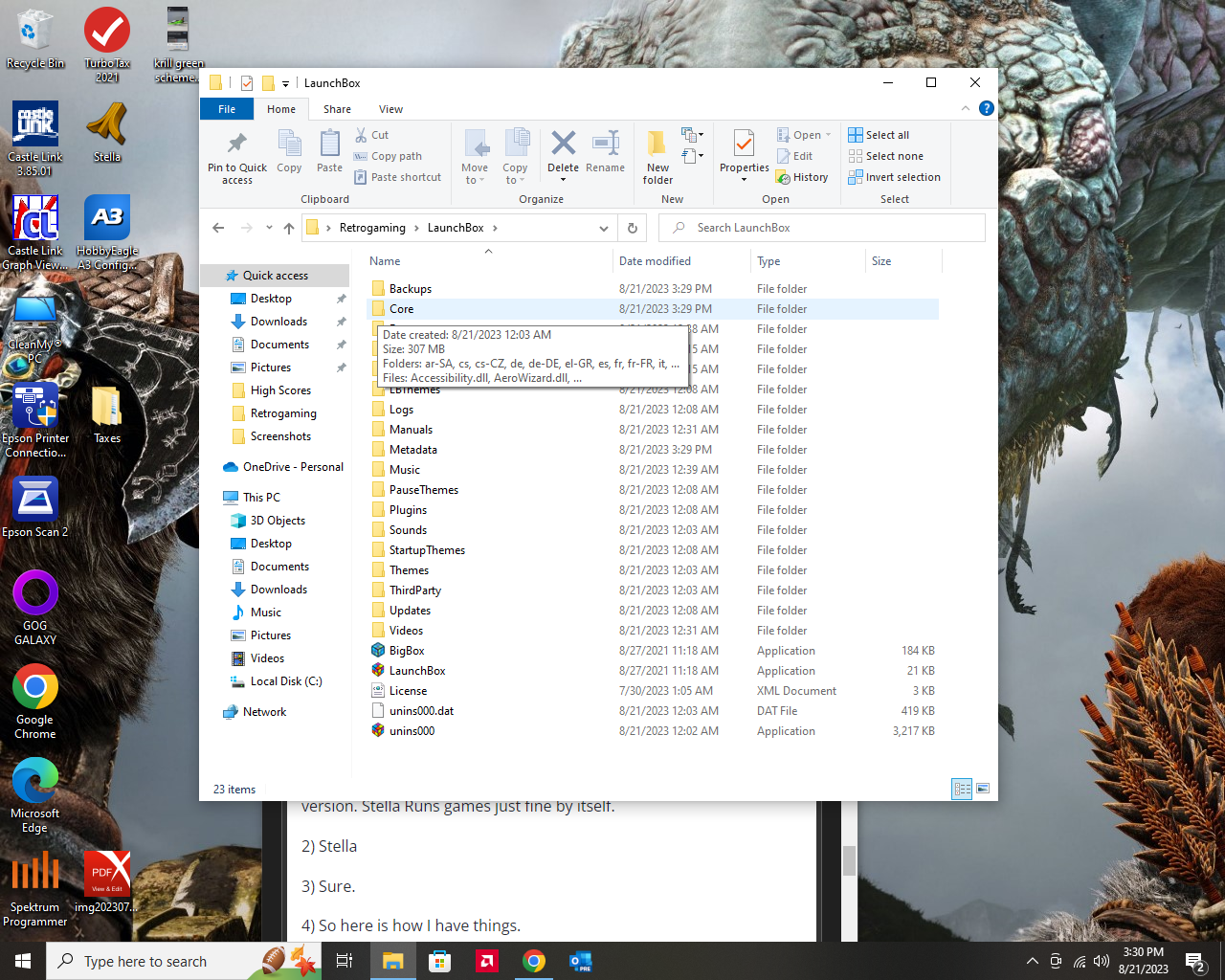1225x980 pixels.
Task: Click Copy path in Clipboard group
Action: [x=388, y=156]
